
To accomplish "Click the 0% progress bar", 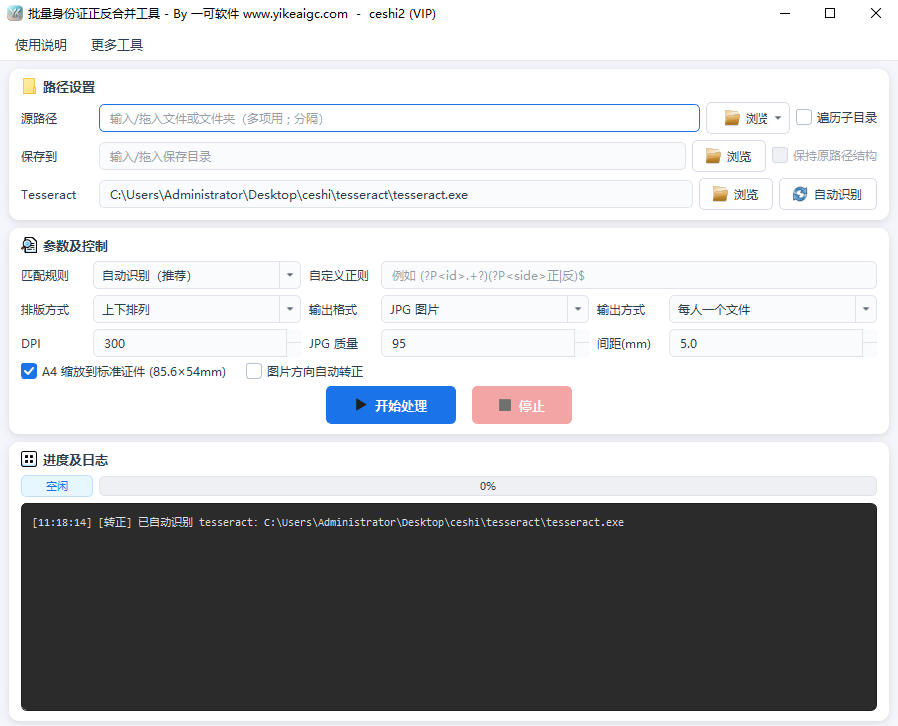I will [487, 486].
